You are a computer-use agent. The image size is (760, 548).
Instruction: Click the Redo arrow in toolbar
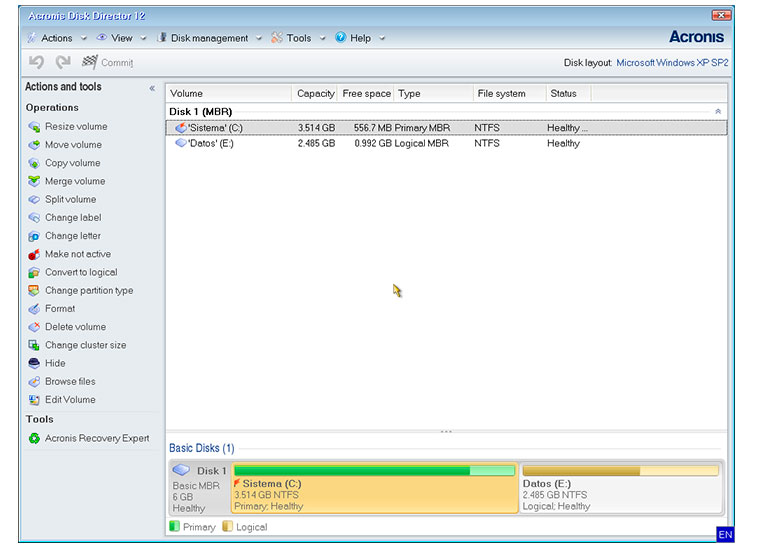pos(63,62)
